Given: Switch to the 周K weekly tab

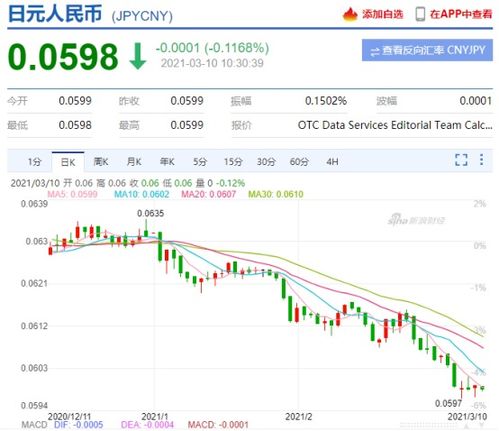Looking at the screenshot, I should 101,162.
